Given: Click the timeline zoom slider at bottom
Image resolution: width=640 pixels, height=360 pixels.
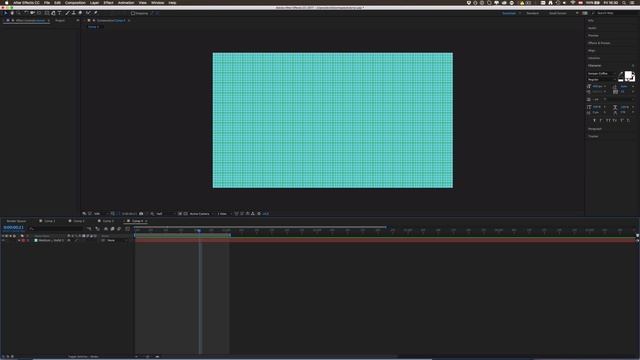Looking at the screenshot, I should pos(148,356).
